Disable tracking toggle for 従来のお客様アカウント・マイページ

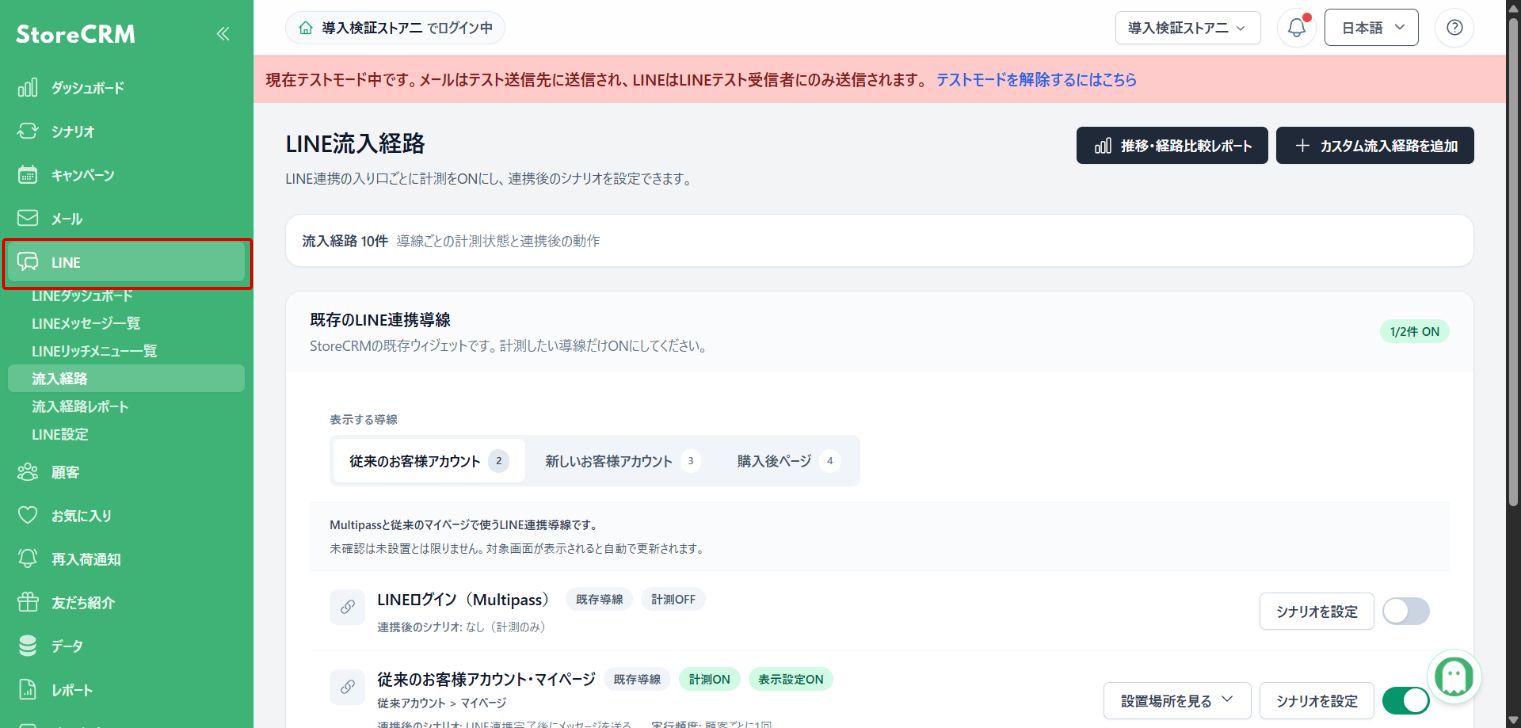coord(1406,701)
